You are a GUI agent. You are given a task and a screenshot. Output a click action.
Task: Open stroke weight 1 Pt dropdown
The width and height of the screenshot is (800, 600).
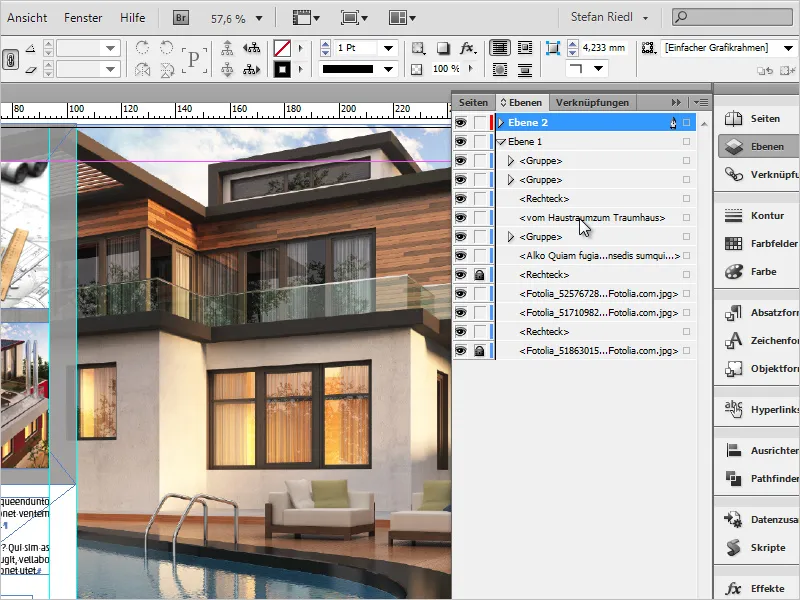pos(389,48)
